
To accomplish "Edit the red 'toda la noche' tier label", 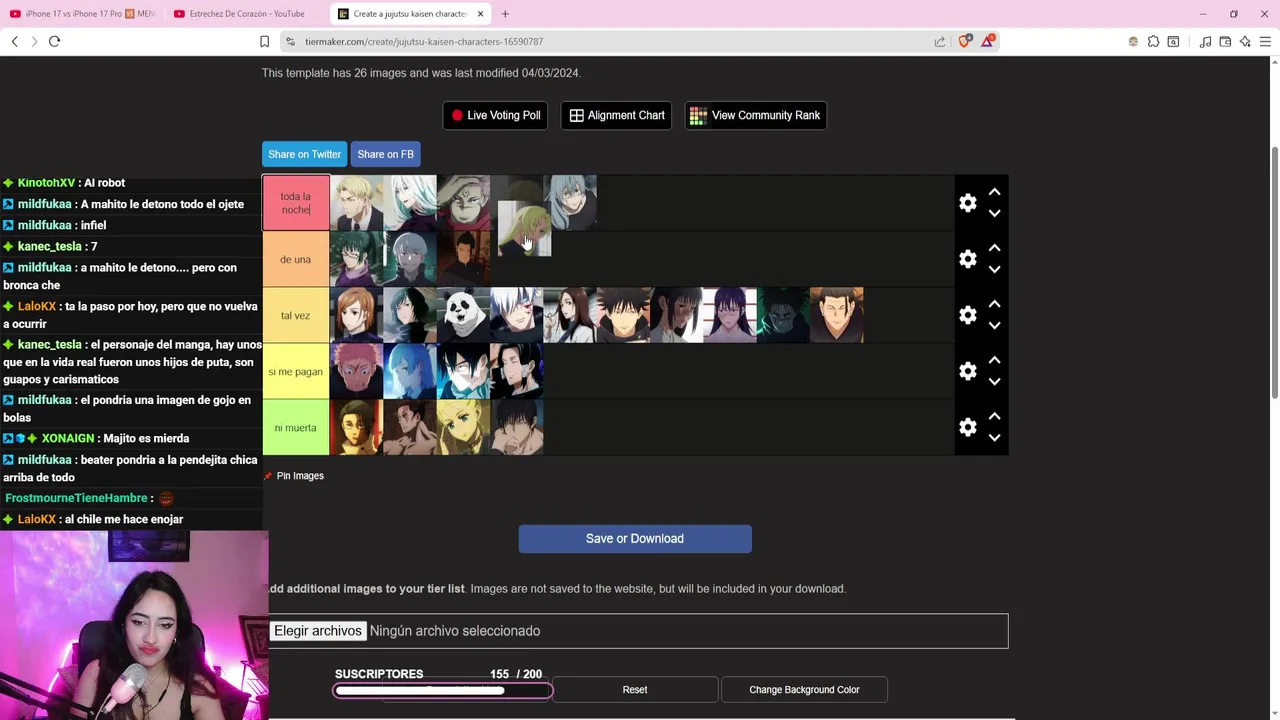I will 296,203.
